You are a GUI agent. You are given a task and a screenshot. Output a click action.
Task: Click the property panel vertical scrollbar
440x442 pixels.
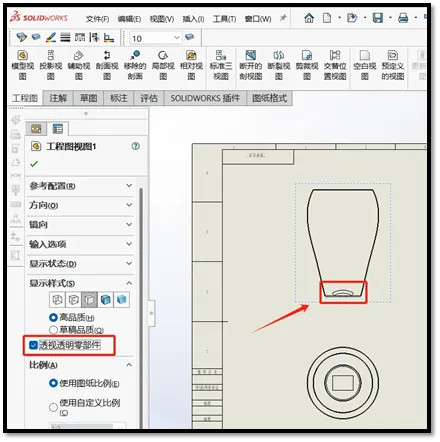click(x=141, y=307)
